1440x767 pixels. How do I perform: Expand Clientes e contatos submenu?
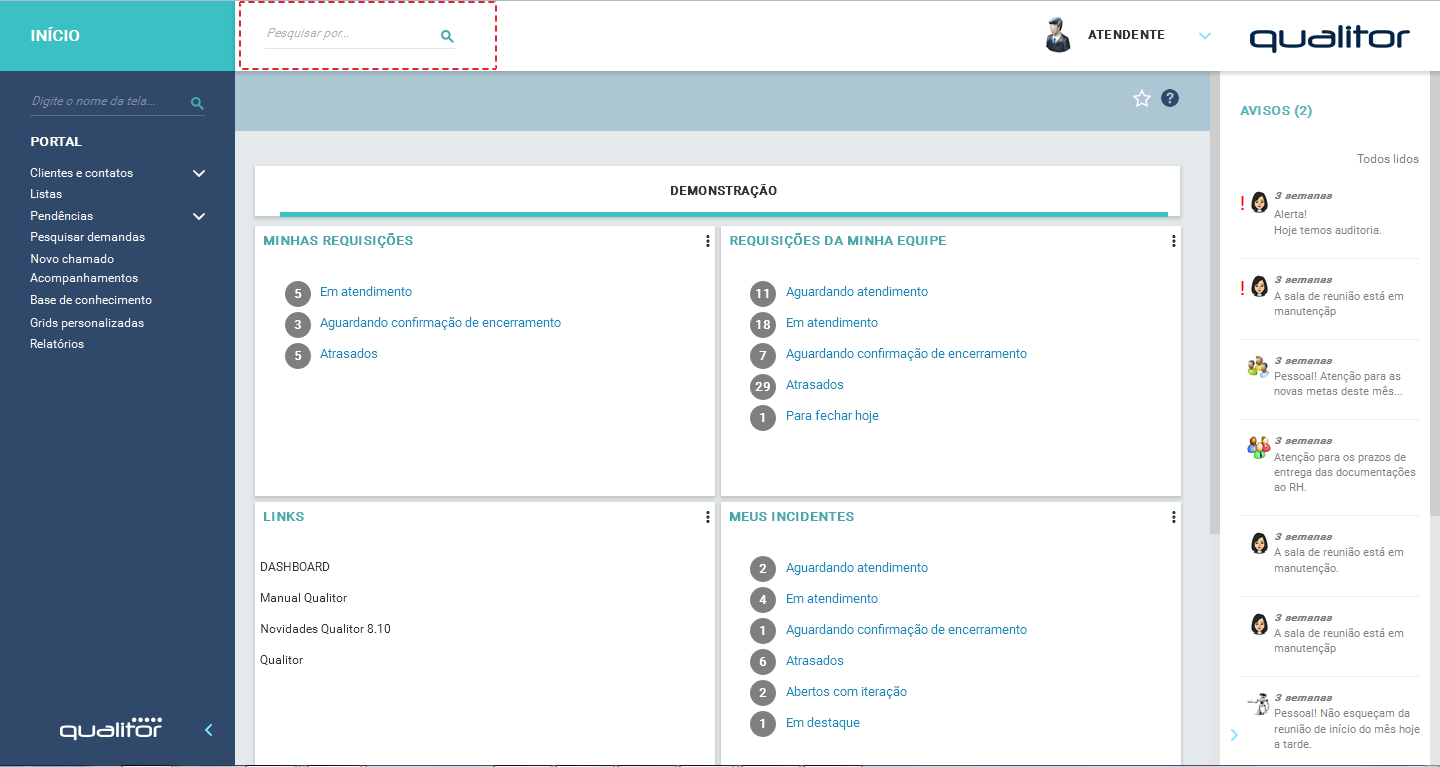point(198,173)
